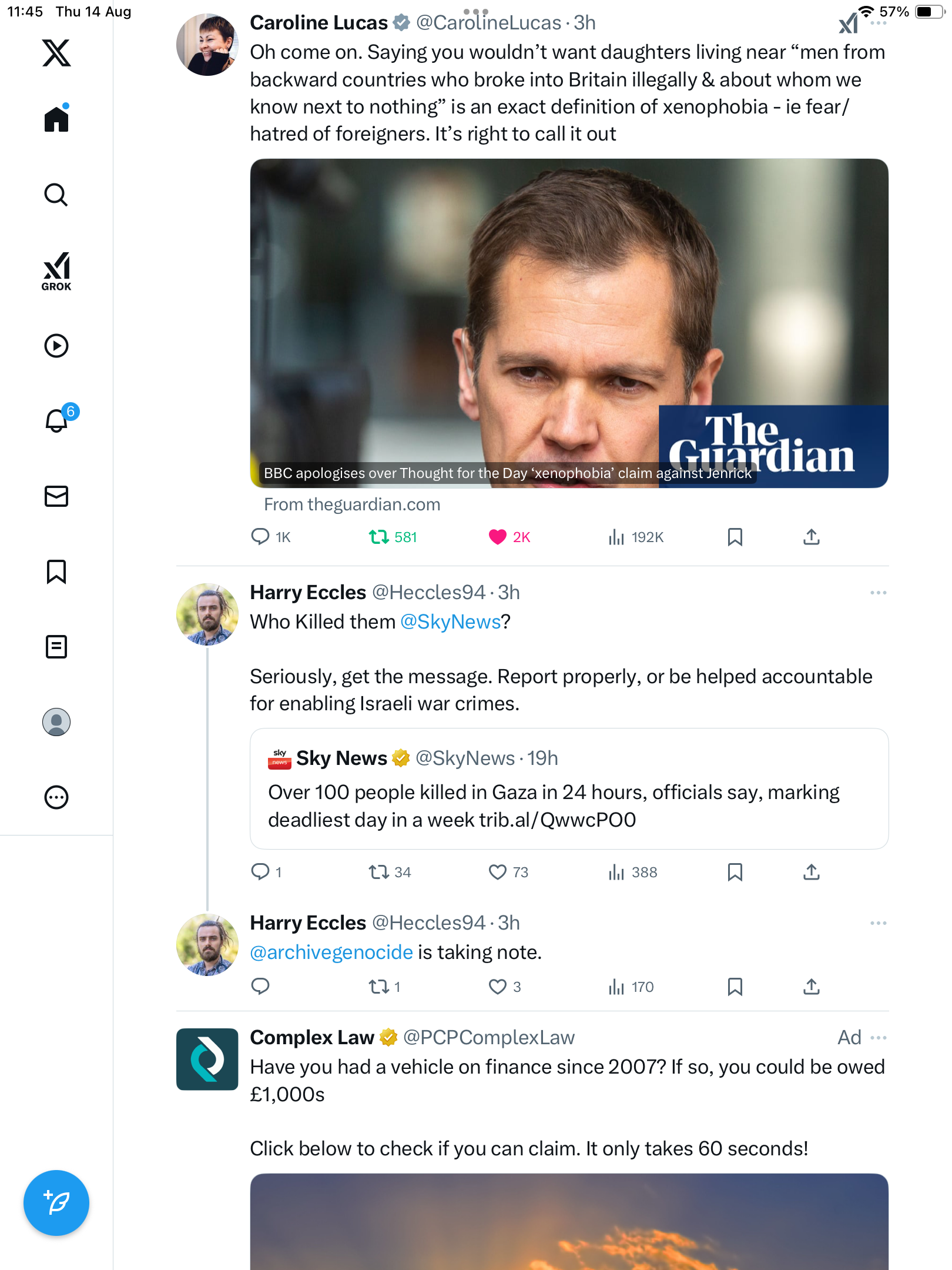
Task: Click the compose new post button
Action: point(56,1203)
